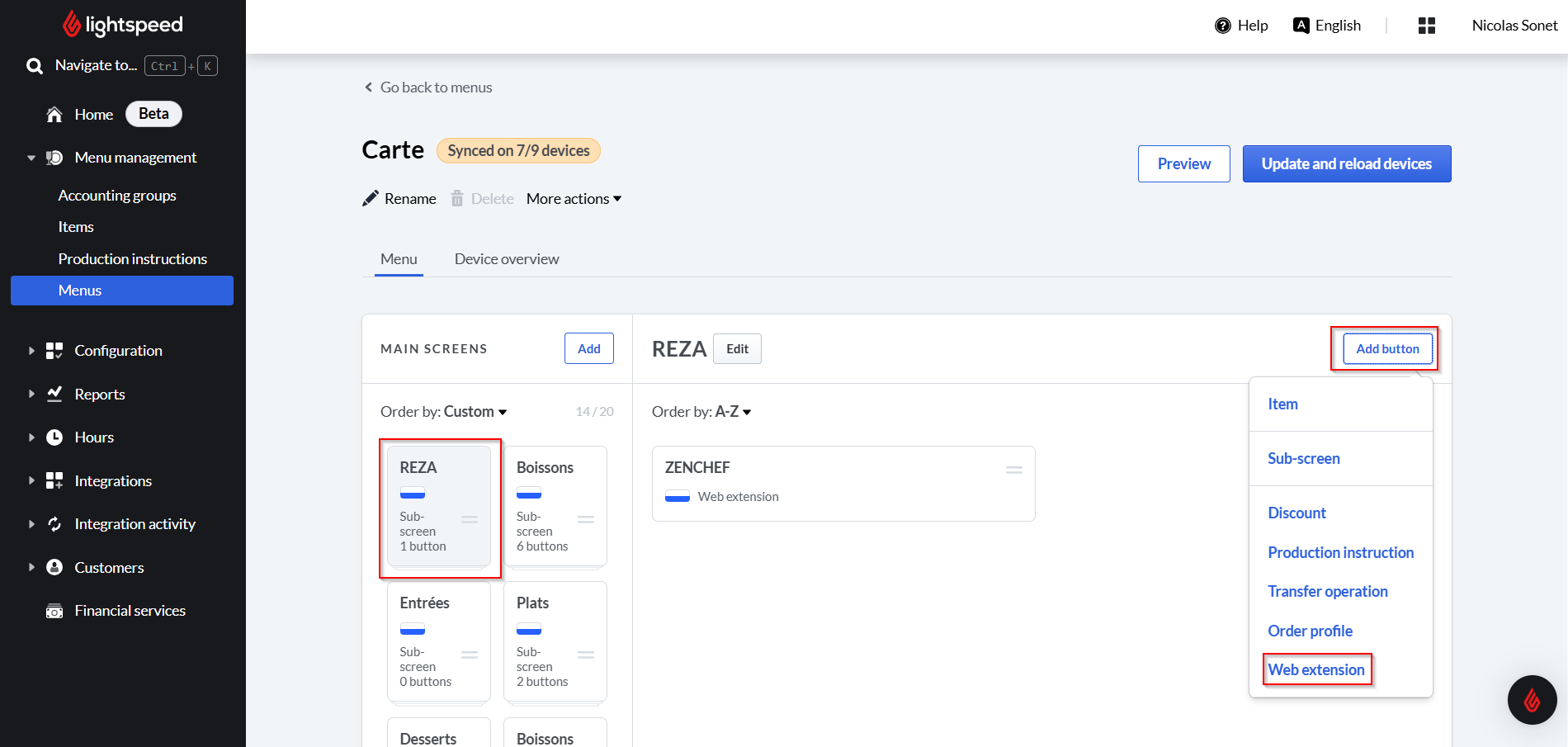This screenshot has height=747, width=1568.
Task: Open Items in sidebar
Action: 76,227
